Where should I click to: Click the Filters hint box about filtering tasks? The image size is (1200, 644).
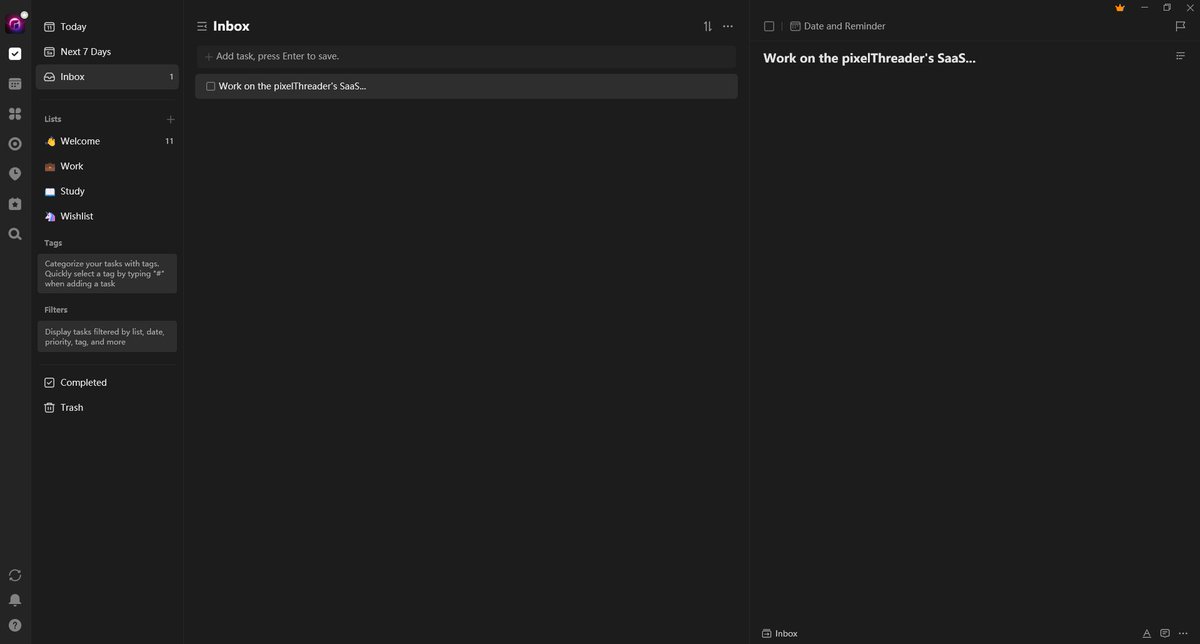click(x=107, y=337)
